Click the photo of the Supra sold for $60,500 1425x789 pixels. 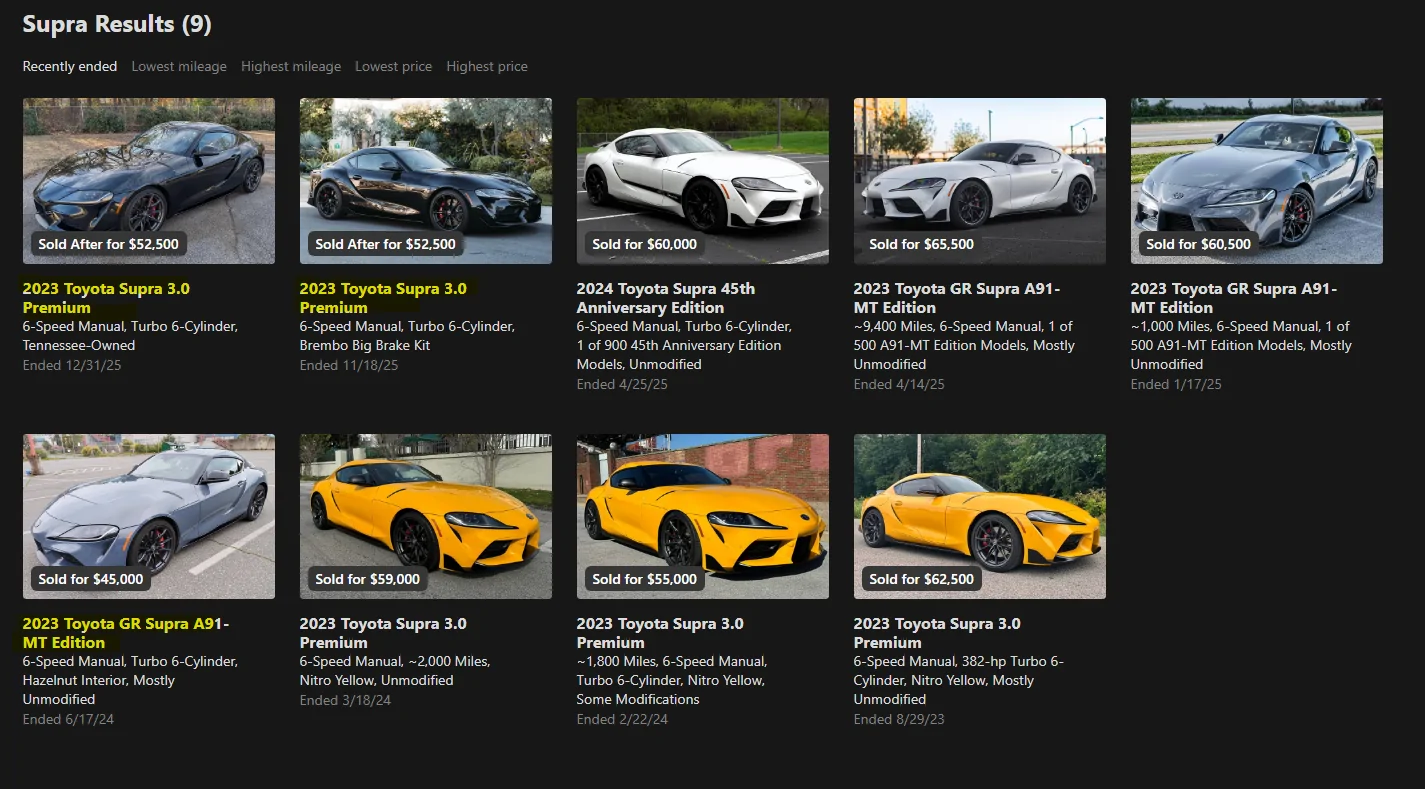(1257, 181)
